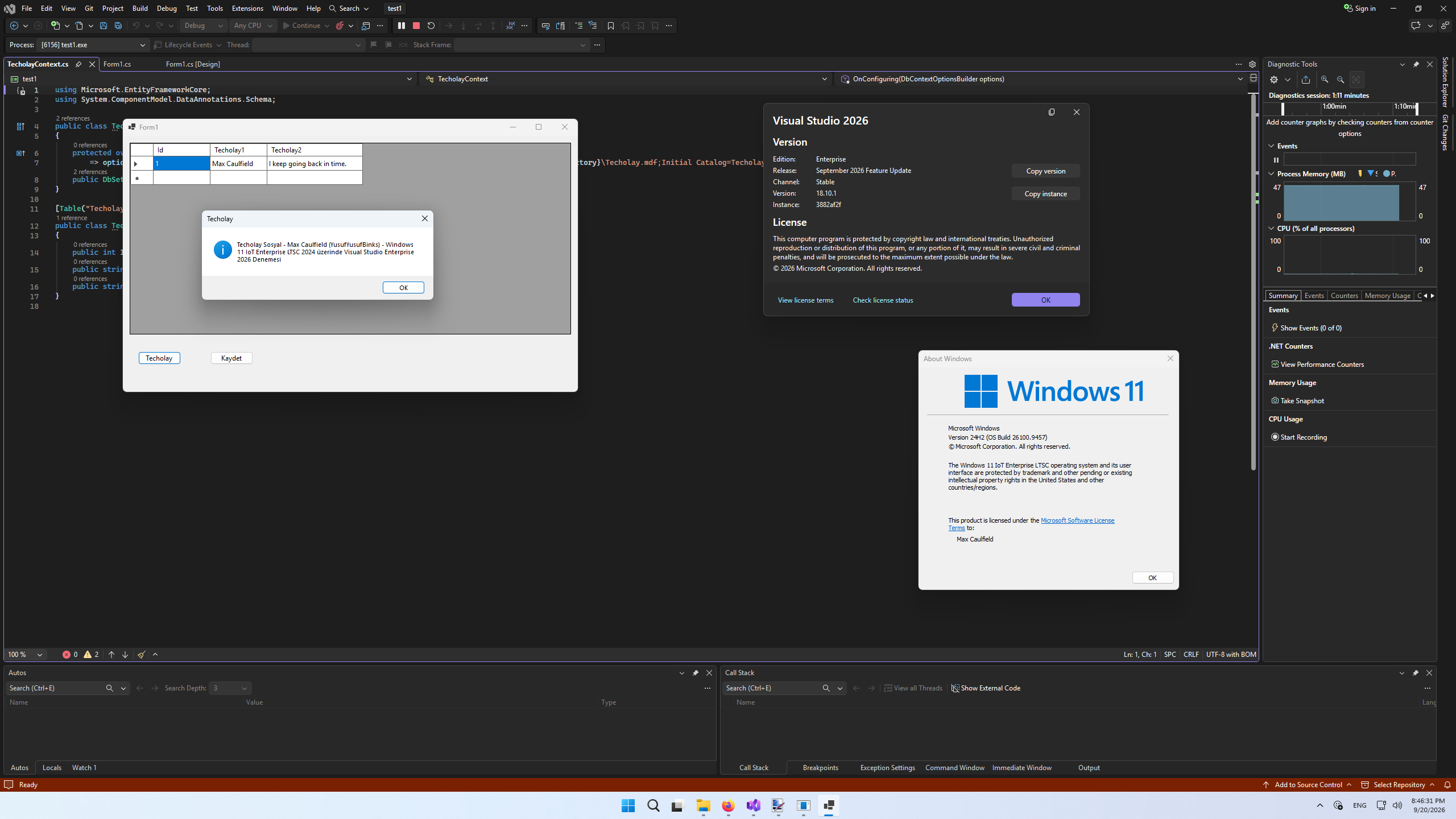
Task: Open notifications bell in status bar
Action: [1447, 785]
